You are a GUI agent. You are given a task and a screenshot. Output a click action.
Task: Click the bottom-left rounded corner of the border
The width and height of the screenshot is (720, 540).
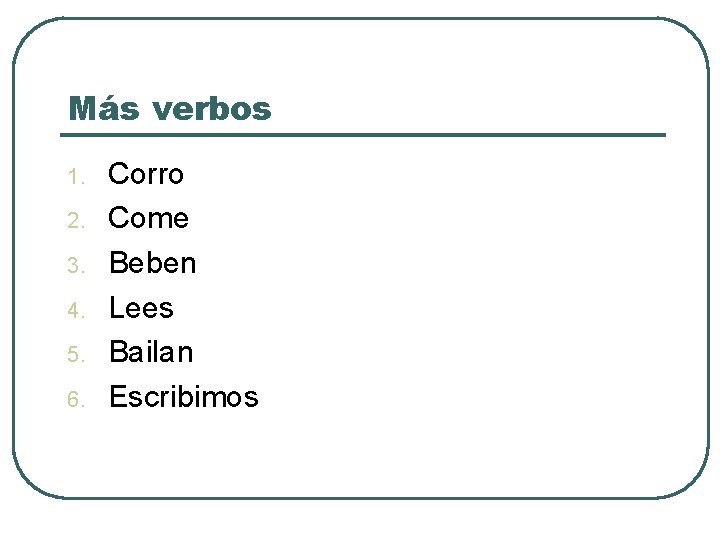(28, 482)
